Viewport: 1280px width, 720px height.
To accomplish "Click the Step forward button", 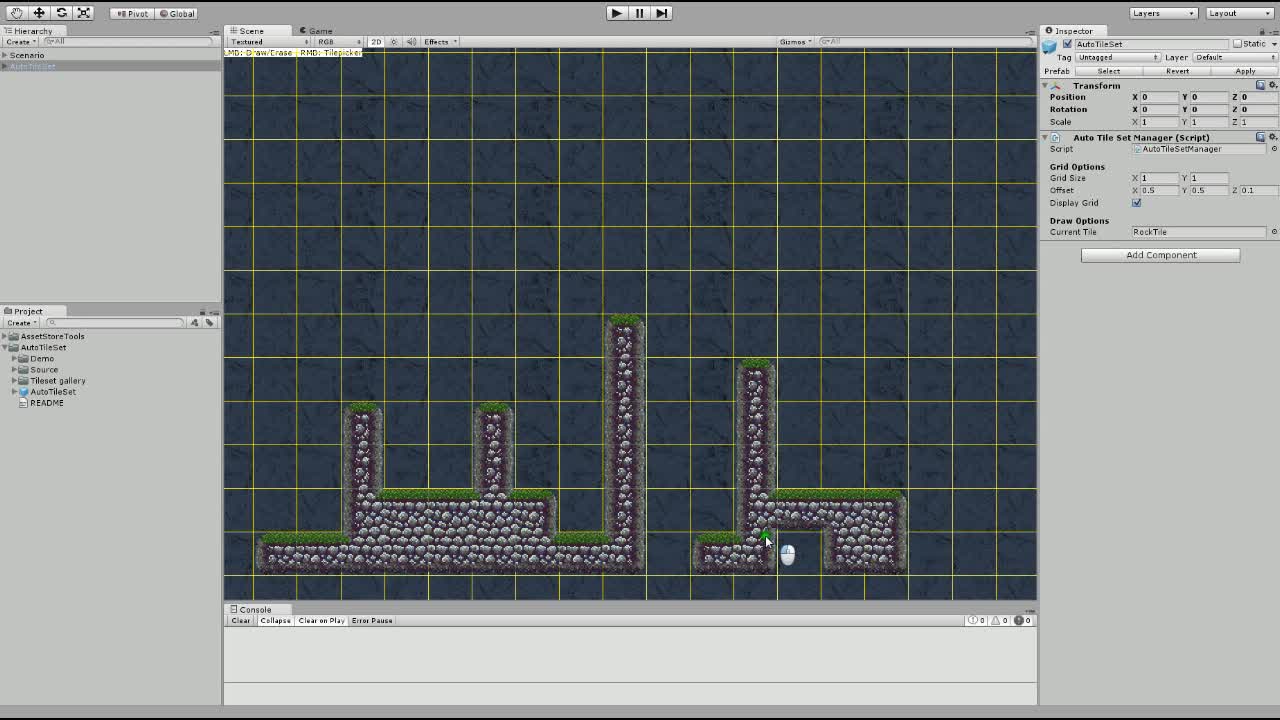I will click(661, 13).
